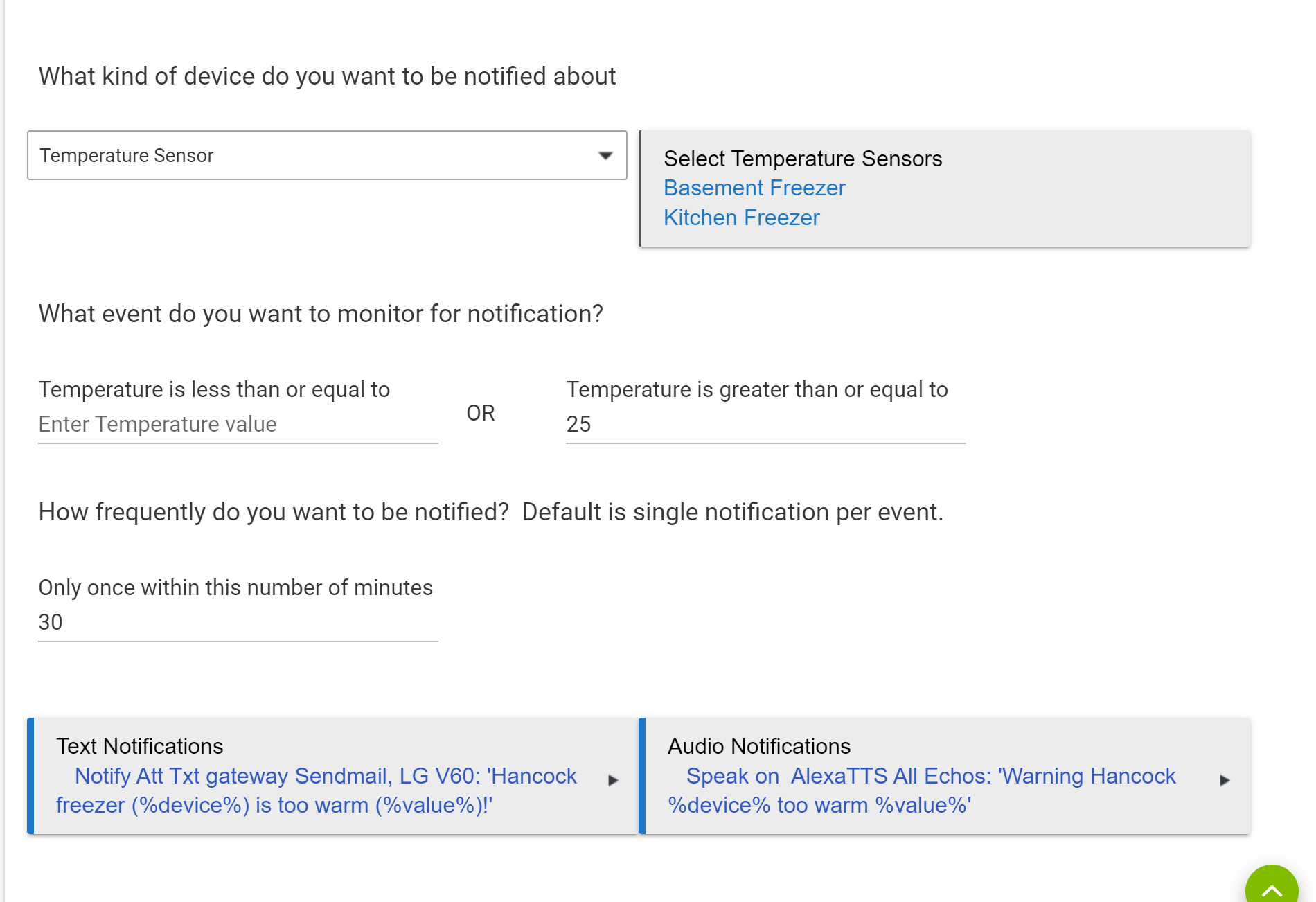
Task: Click the caret arrow in device selector
Action: (605, 155)
